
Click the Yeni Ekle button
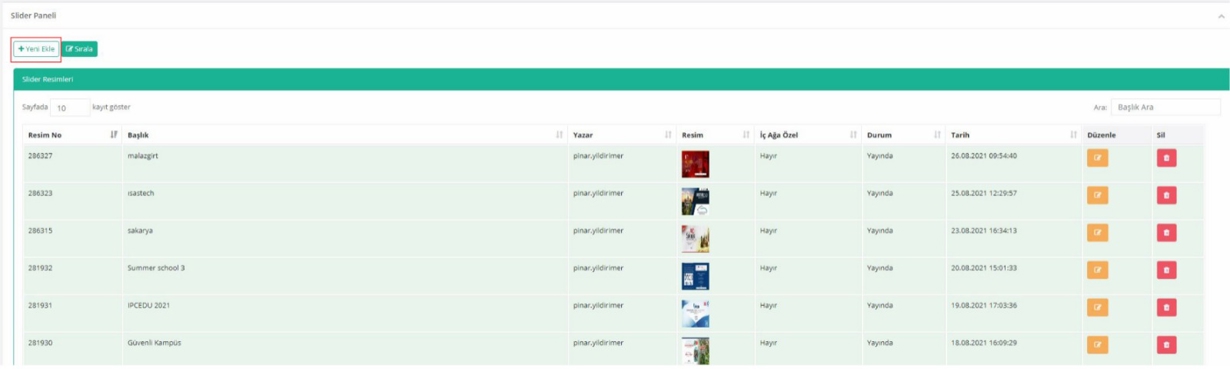[x=36, y=48]
